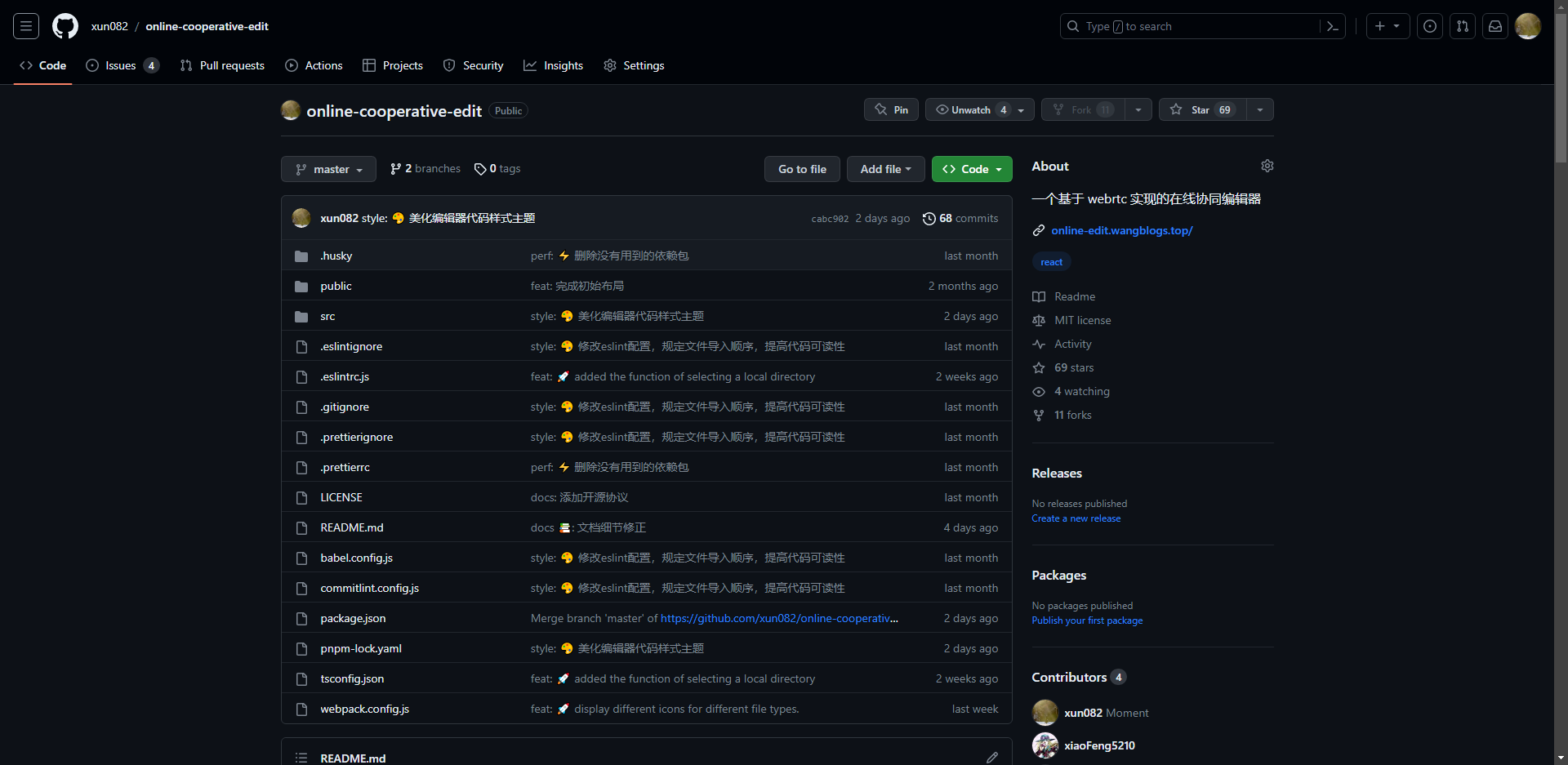
Task: Open commit hash cabc902
Action: pyautogui.click(x=830, y=219)
